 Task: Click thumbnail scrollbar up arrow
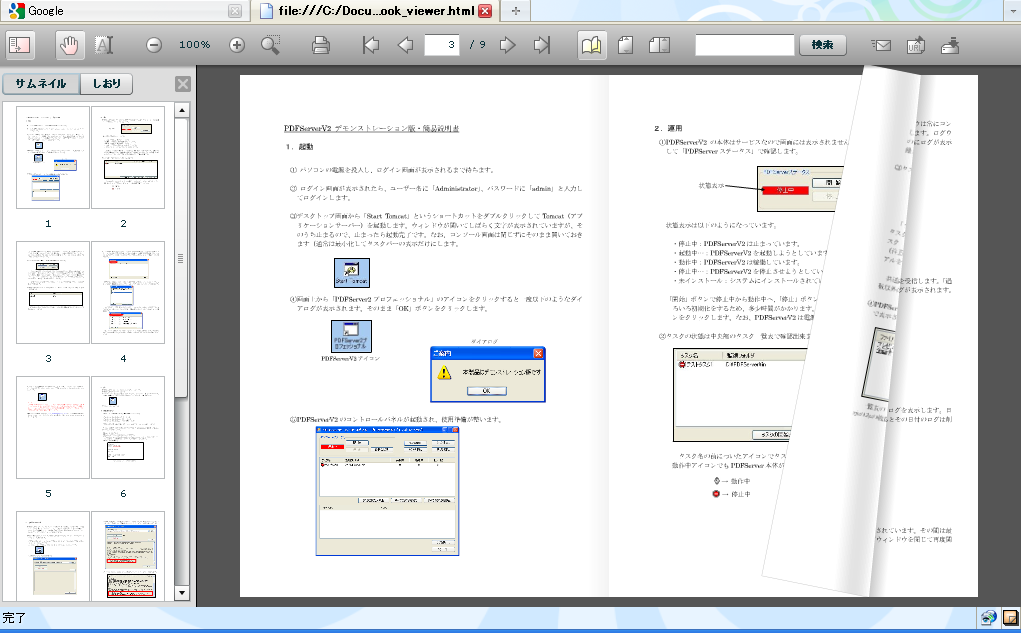click(182, 110)
